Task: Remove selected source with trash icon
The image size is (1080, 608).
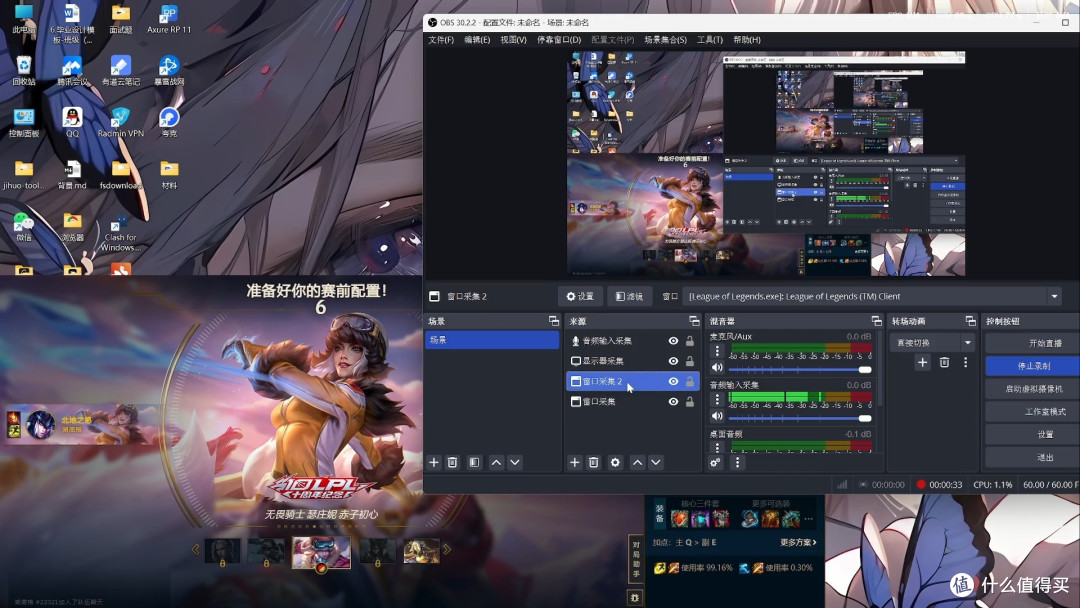Action: [593, 463]
